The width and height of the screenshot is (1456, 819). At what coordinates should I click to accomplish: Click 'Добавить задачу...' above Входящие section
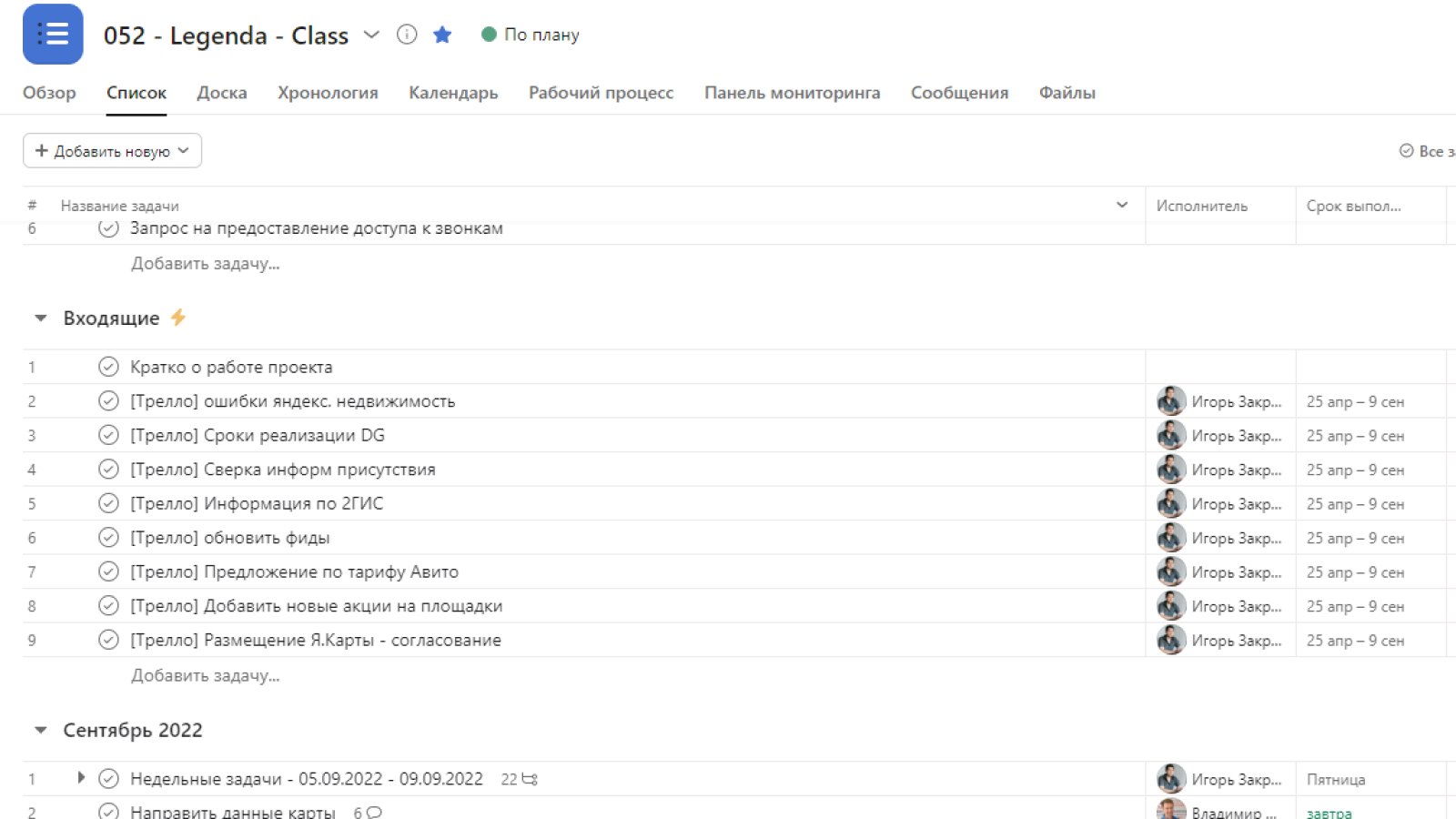[206, 263]
